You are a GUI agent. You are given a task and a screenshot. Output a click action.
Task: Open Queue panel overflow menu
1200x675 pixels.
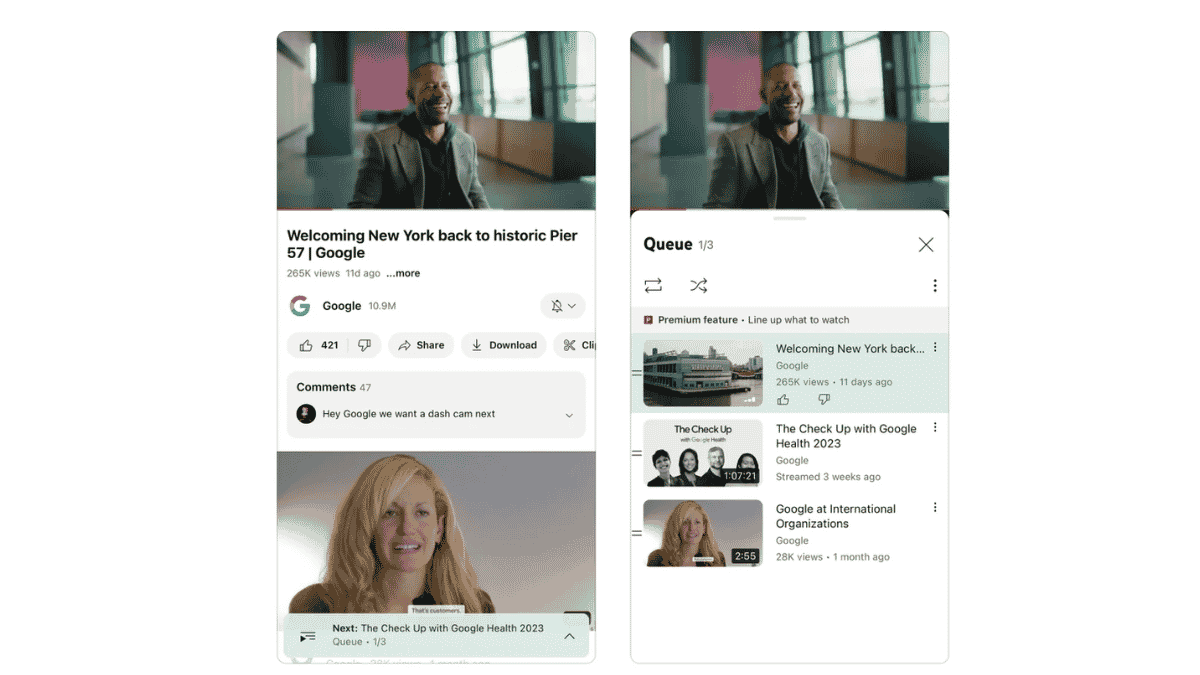[935, 286]
